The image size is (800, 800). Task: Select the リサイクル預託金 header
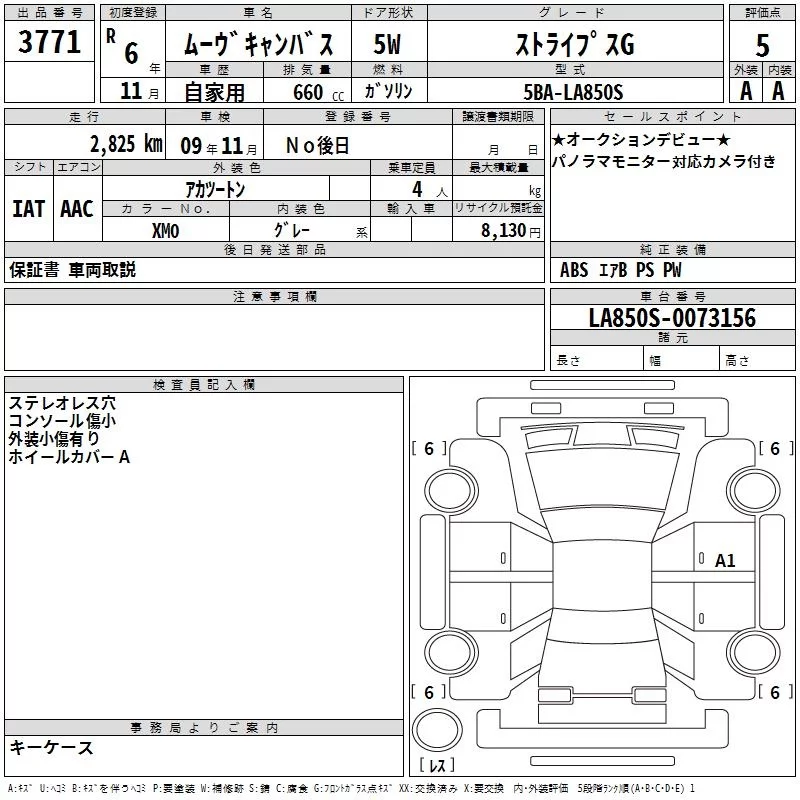click(x=498, y=208)
